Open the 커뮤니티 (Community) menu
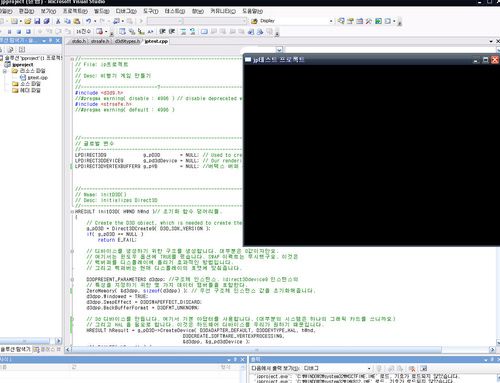The width and height of the screenshot is (500, 383). point(223,11)
